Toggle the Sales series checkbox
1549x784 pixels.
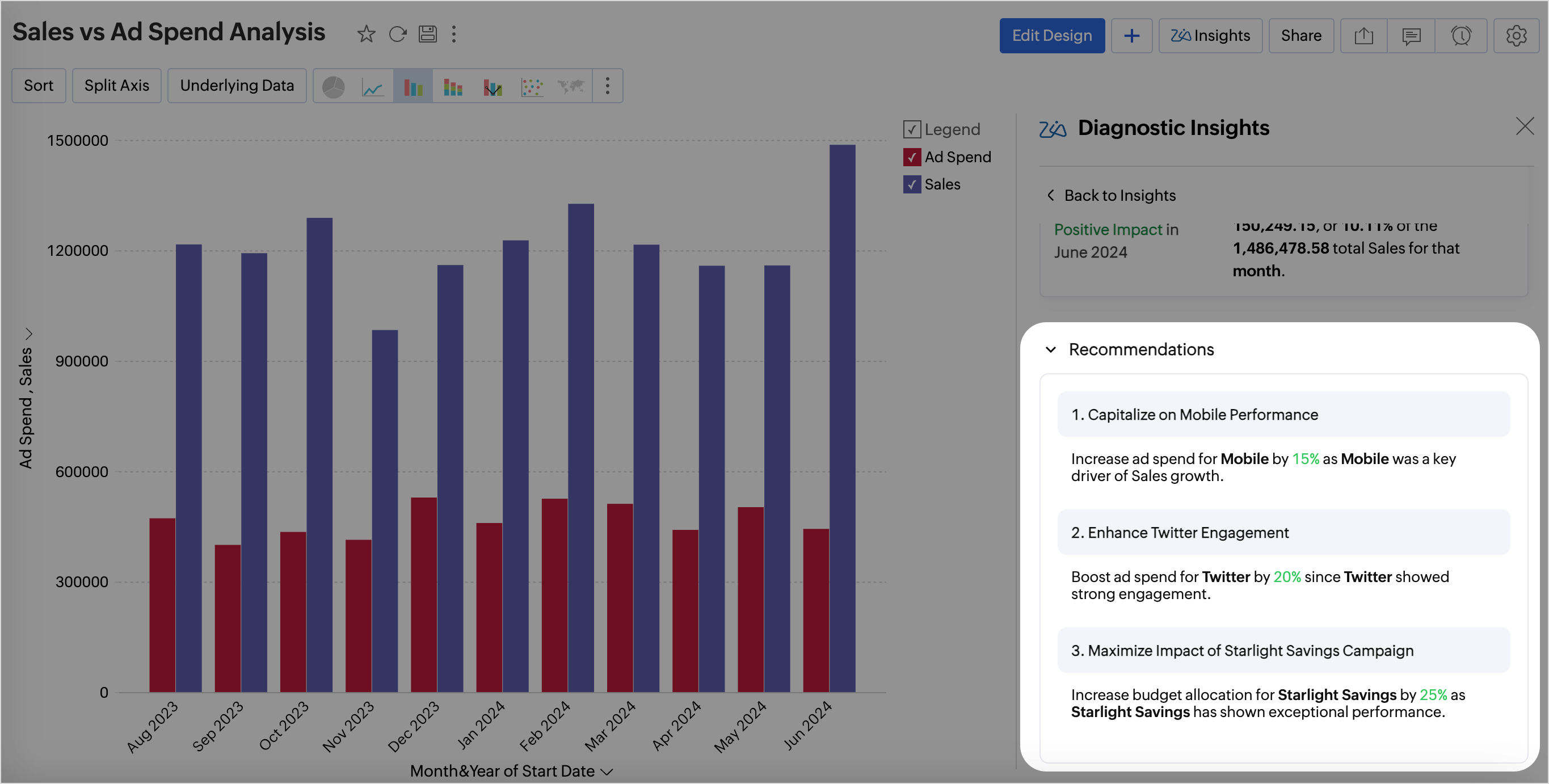pyautogui.click(x=912, y=184)
